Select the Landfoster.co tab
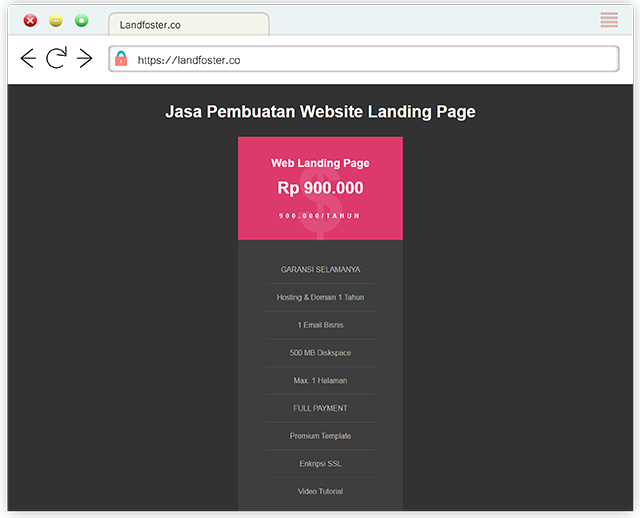 [188, 24]
